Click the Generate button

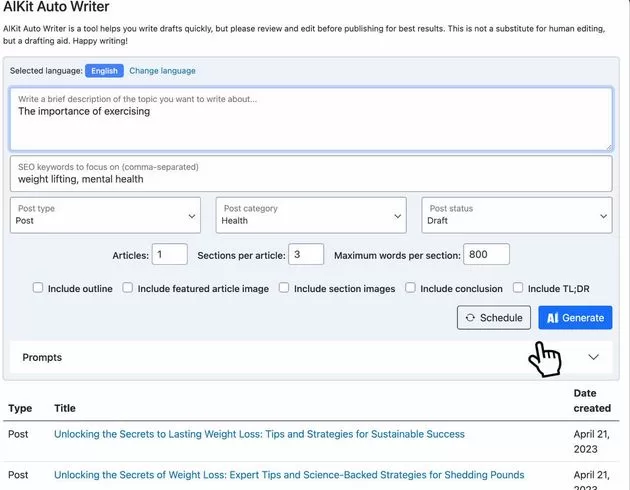pyautogui.click(x=575, y=318)
